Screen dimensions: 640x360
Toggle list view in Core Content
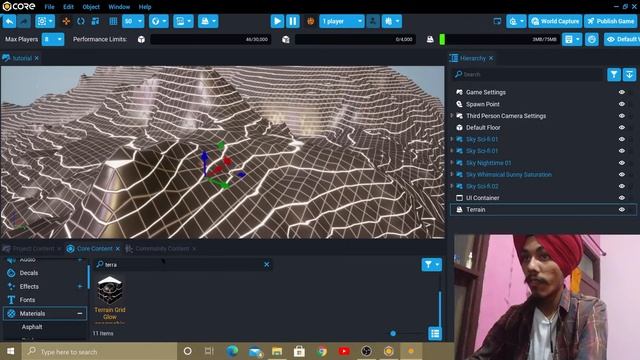435,333
